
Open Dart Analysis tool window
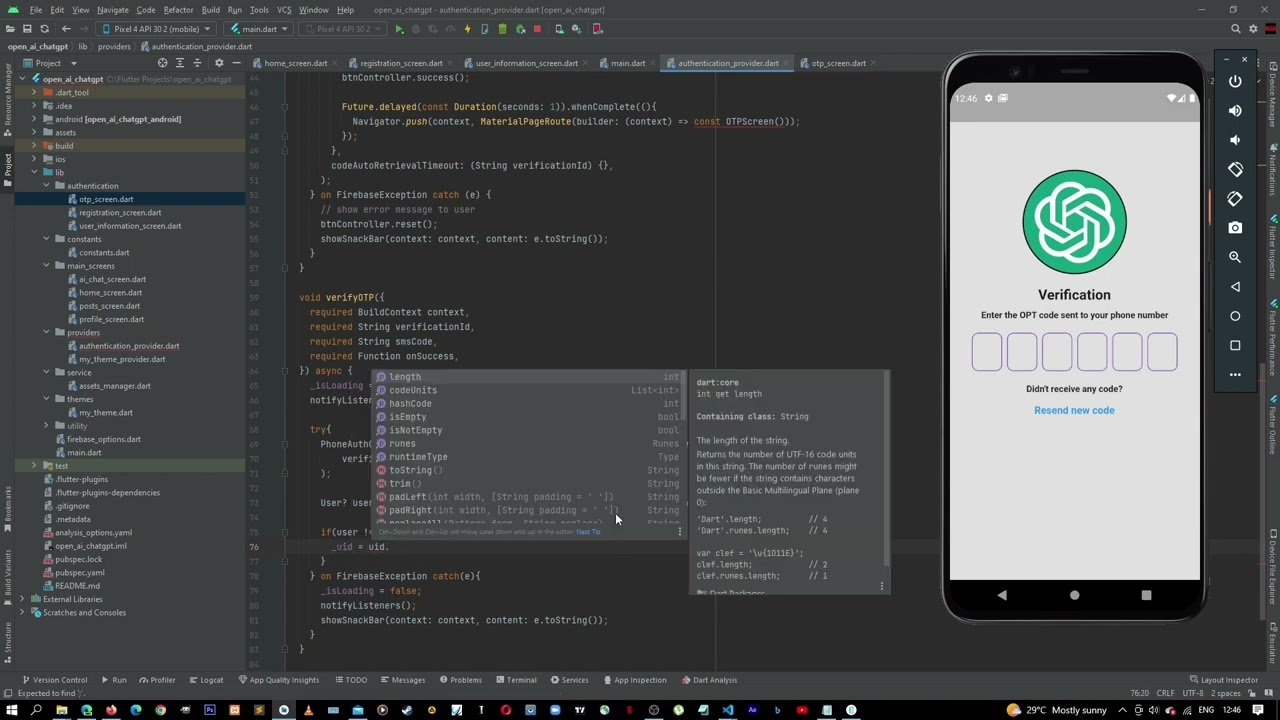click(x=709, y=680)
